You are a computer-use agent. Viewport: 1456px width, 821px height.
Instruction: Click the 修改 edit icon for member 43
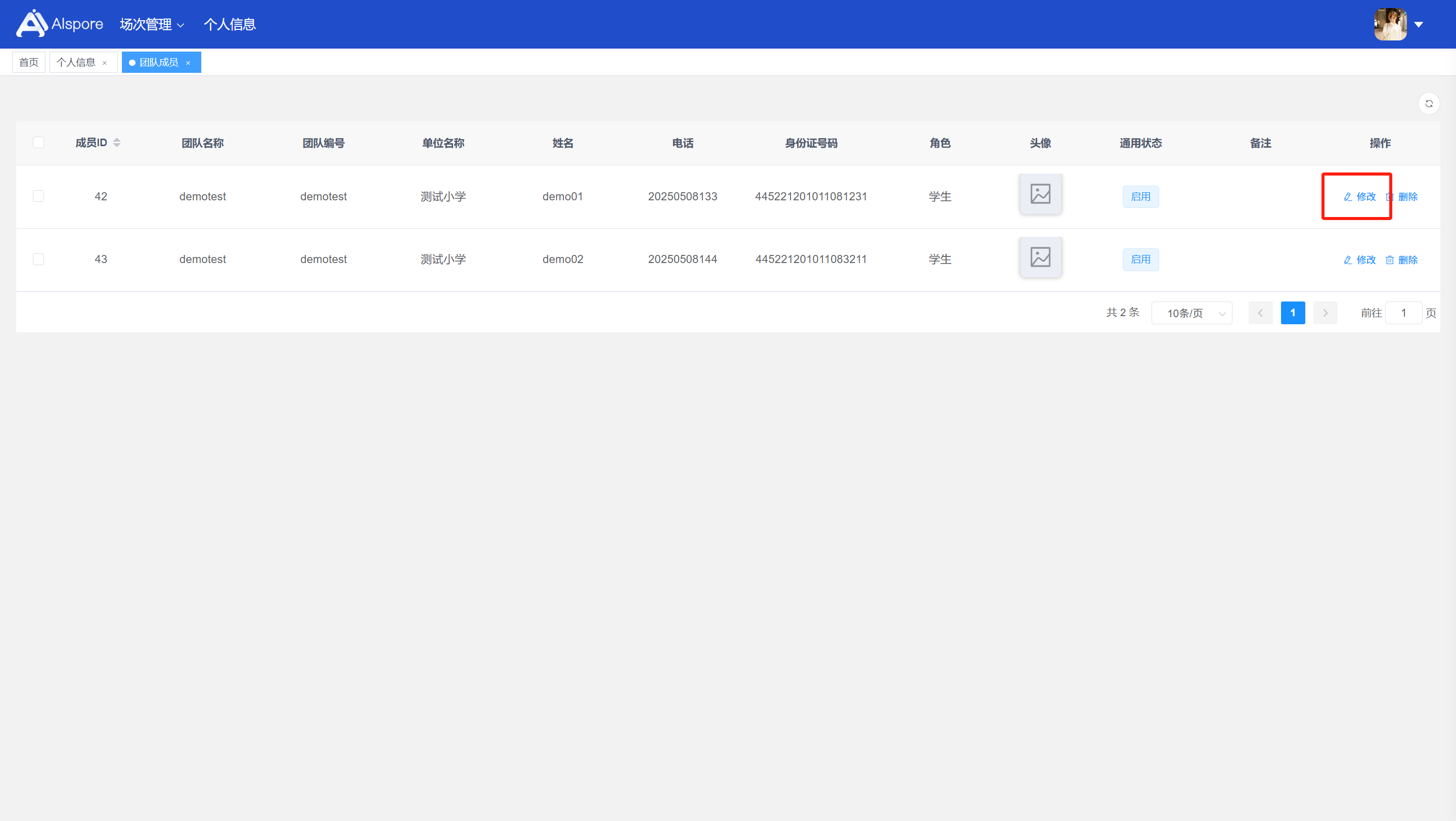[1347, 260]
